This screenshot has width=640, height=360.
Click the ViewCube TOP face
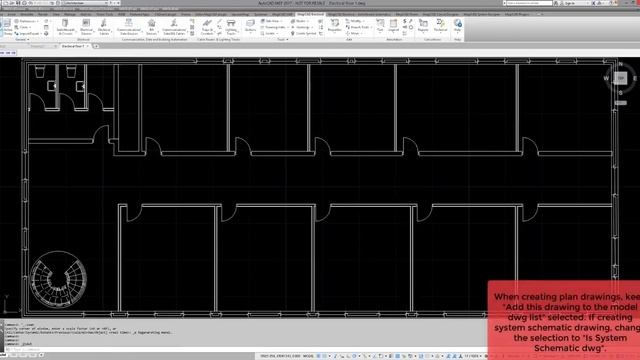(621, 78)
